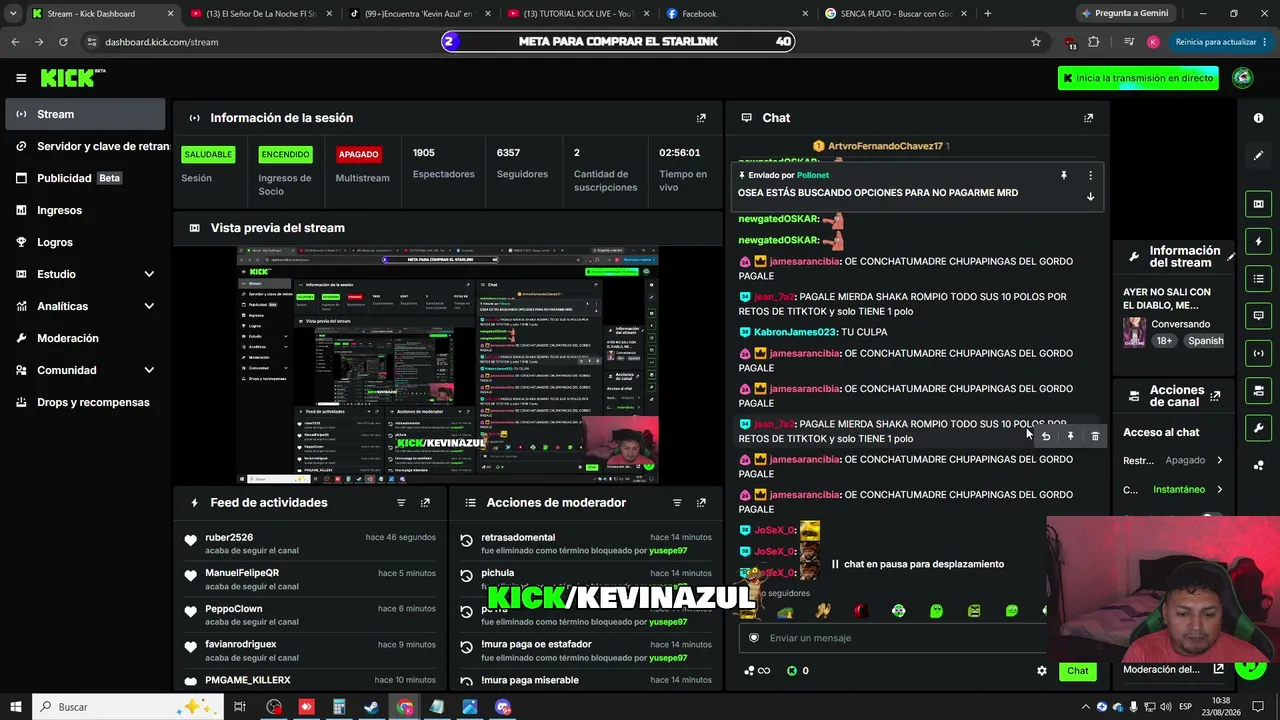Open Steam from the taskbar
The width and height of the screenshot is (1280, 720).
coord(371,707)
